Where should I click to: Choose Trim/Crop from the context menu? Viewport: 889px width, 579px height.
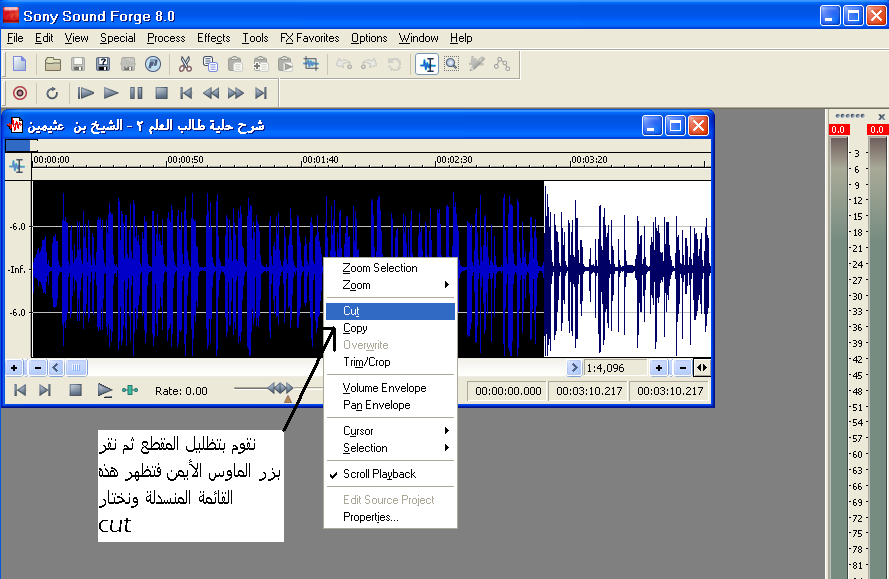(x=390, y=362)
